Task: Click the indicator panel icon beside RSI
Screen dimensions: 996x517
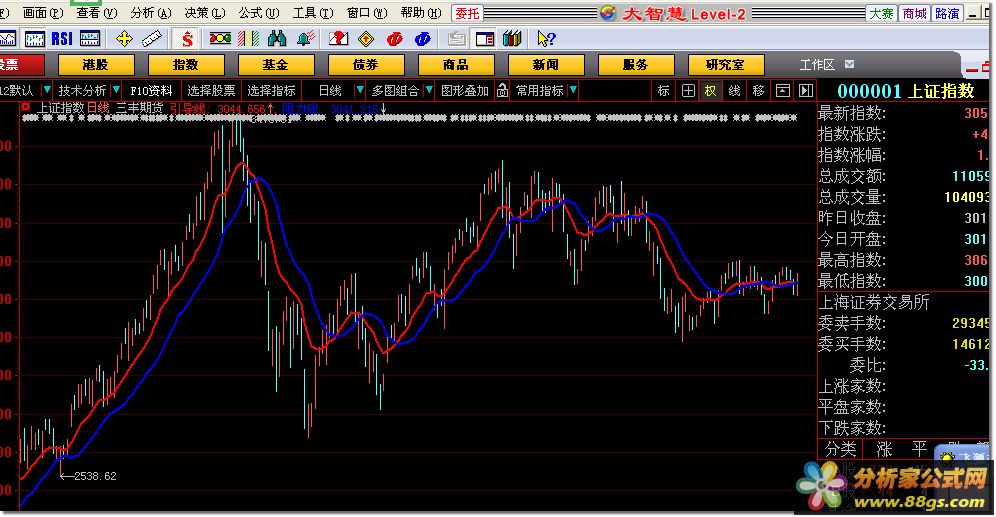Action: pos(90,39)
